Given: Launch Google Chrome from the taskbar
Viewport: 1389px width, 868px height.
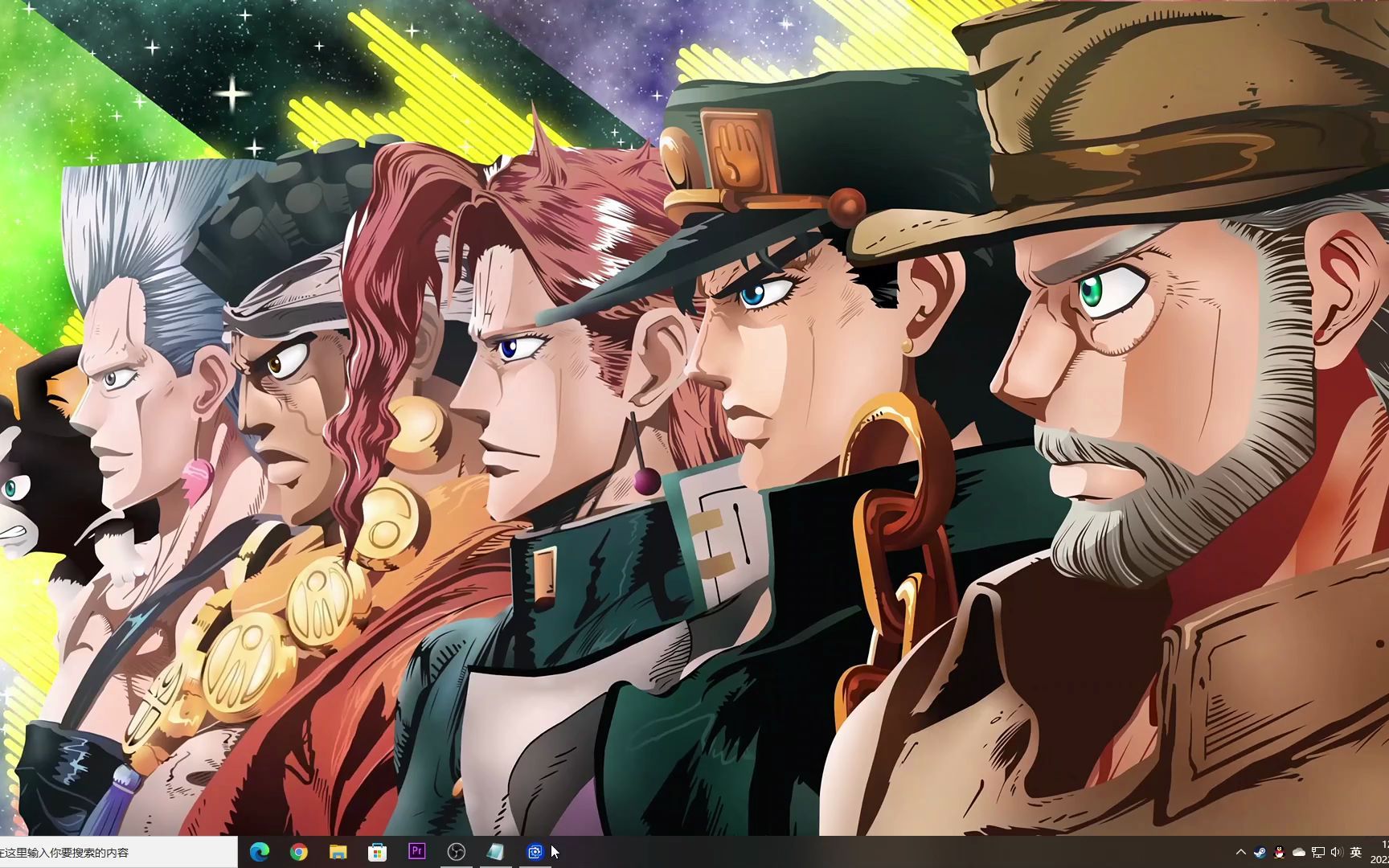Looking at the screenshot, I should point(298,852).
